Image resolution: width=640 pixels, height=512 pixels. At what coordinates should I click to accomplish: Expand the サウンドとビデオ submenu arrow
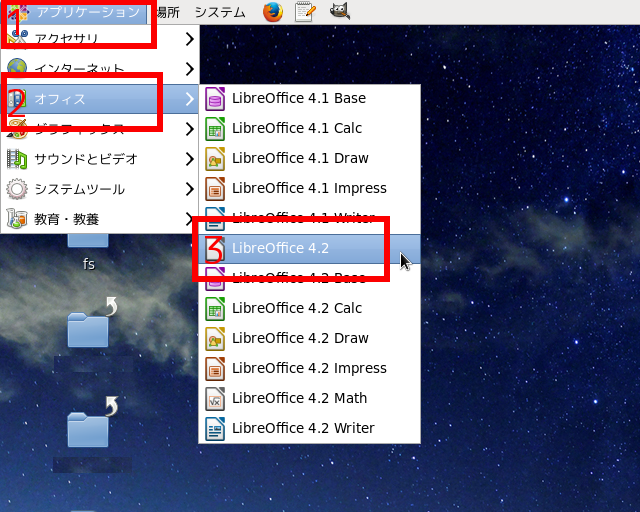click(189, 159)
